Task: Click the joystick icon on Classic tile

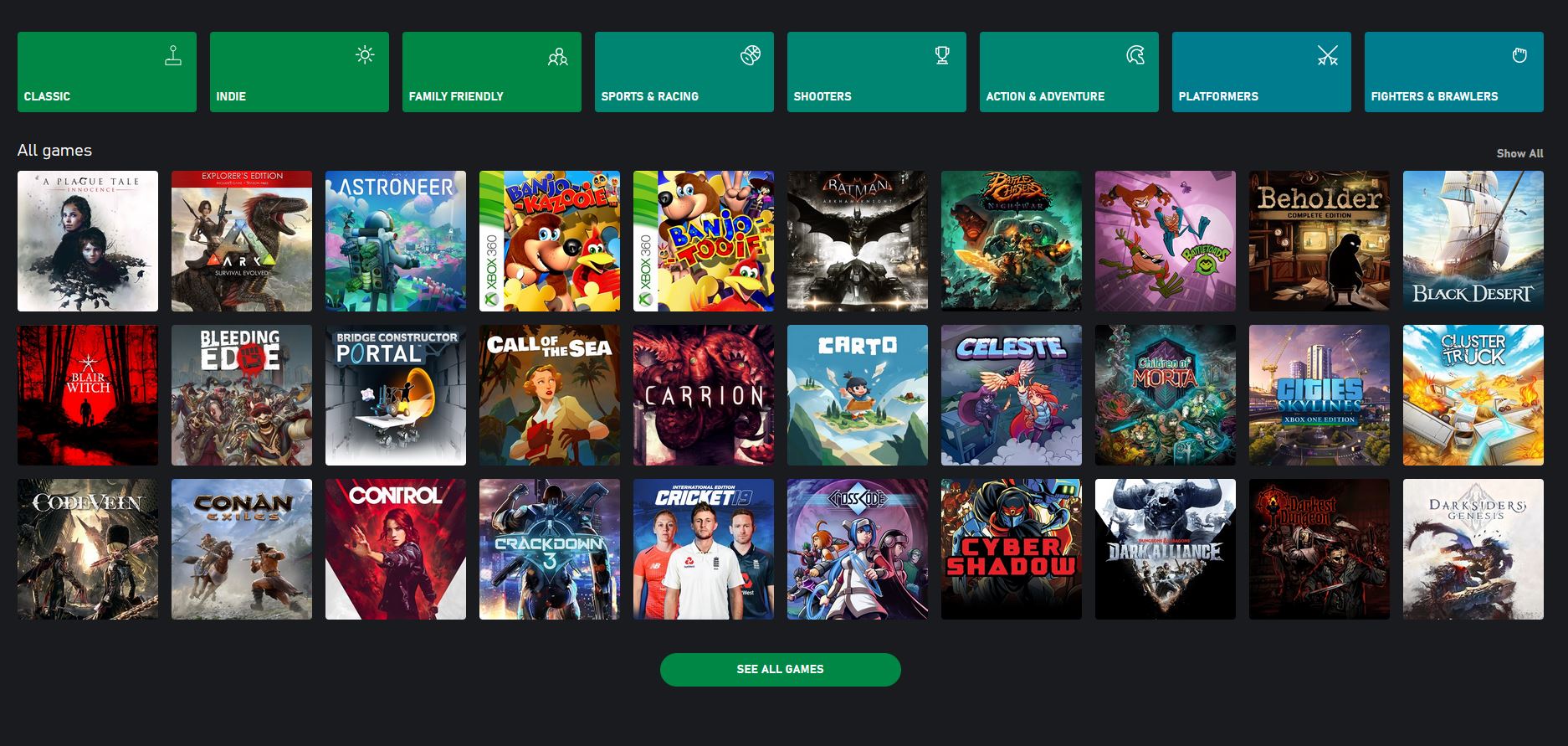Action: point(173,56)
